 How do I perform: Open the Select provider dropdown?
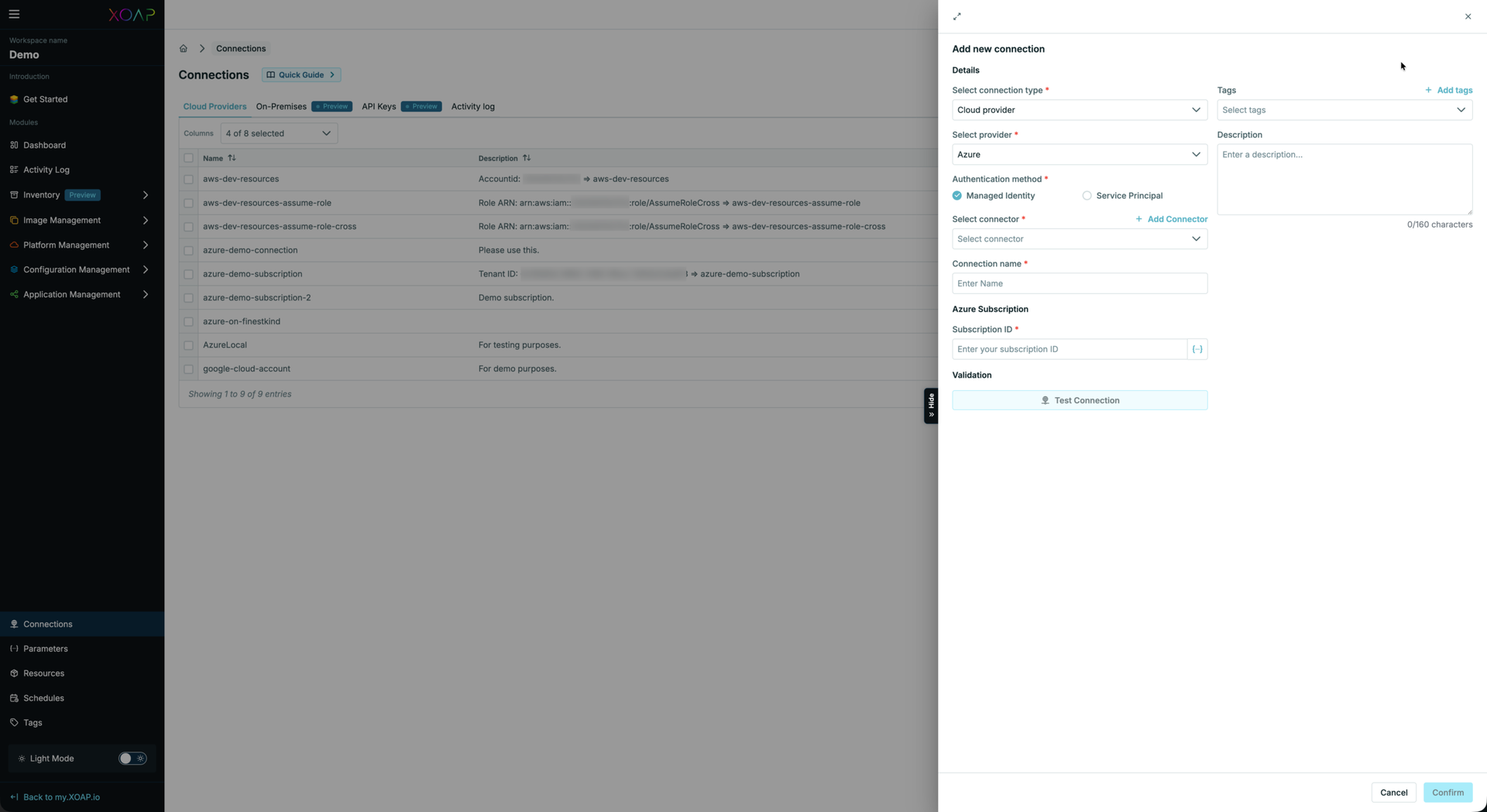[x=1079, y=155]
